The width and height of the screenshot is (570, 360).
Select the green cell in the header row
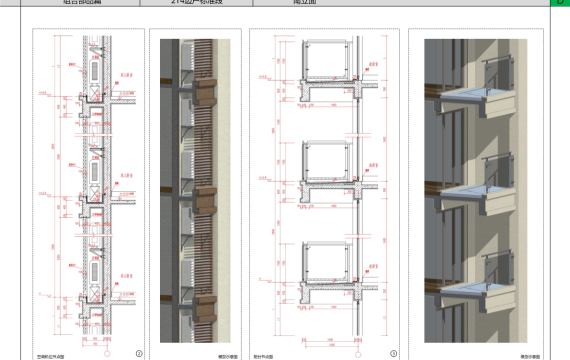point(560,3)
